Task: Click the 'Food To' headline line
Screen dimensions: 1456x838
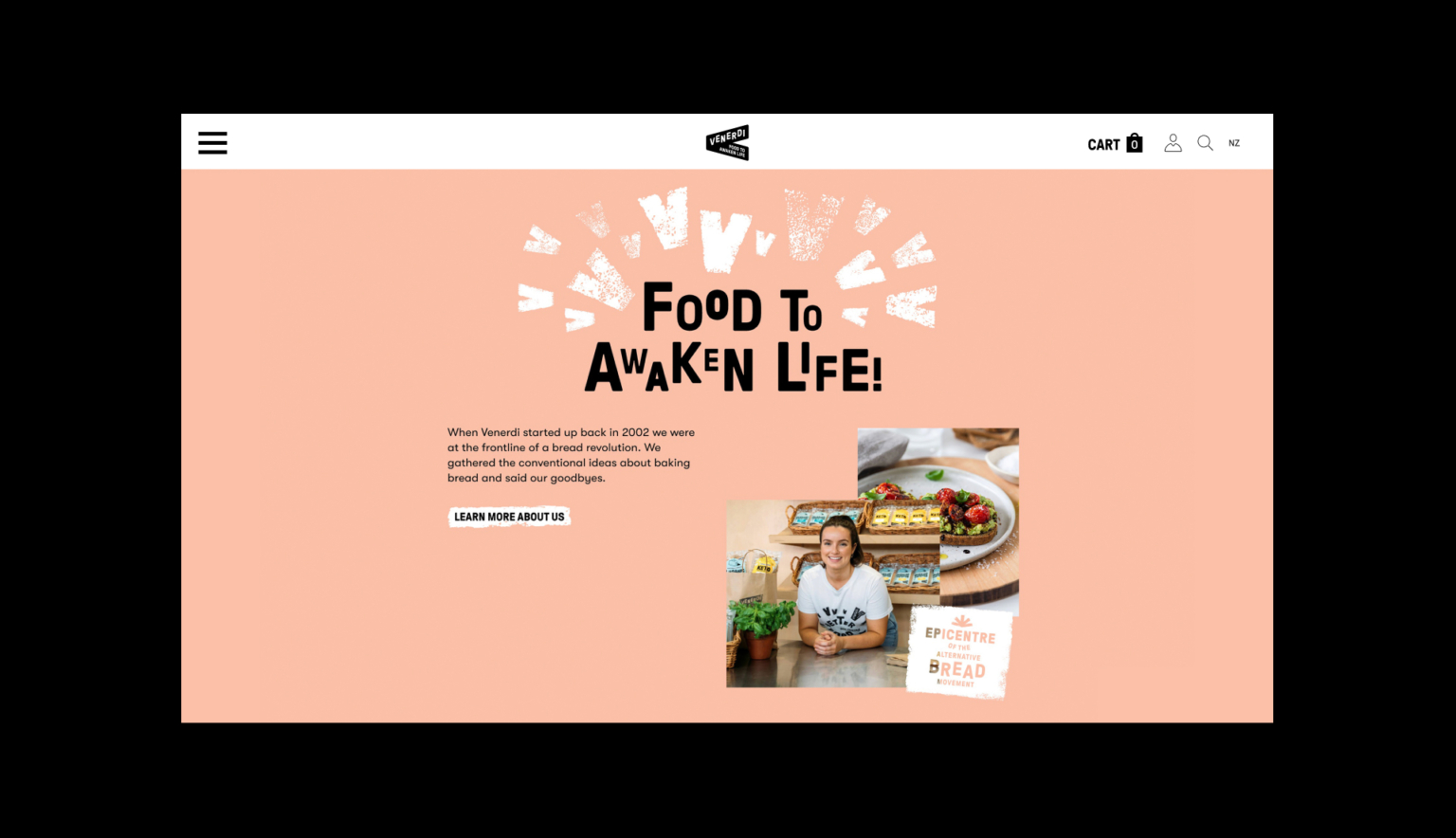Action: click(732, 308)
